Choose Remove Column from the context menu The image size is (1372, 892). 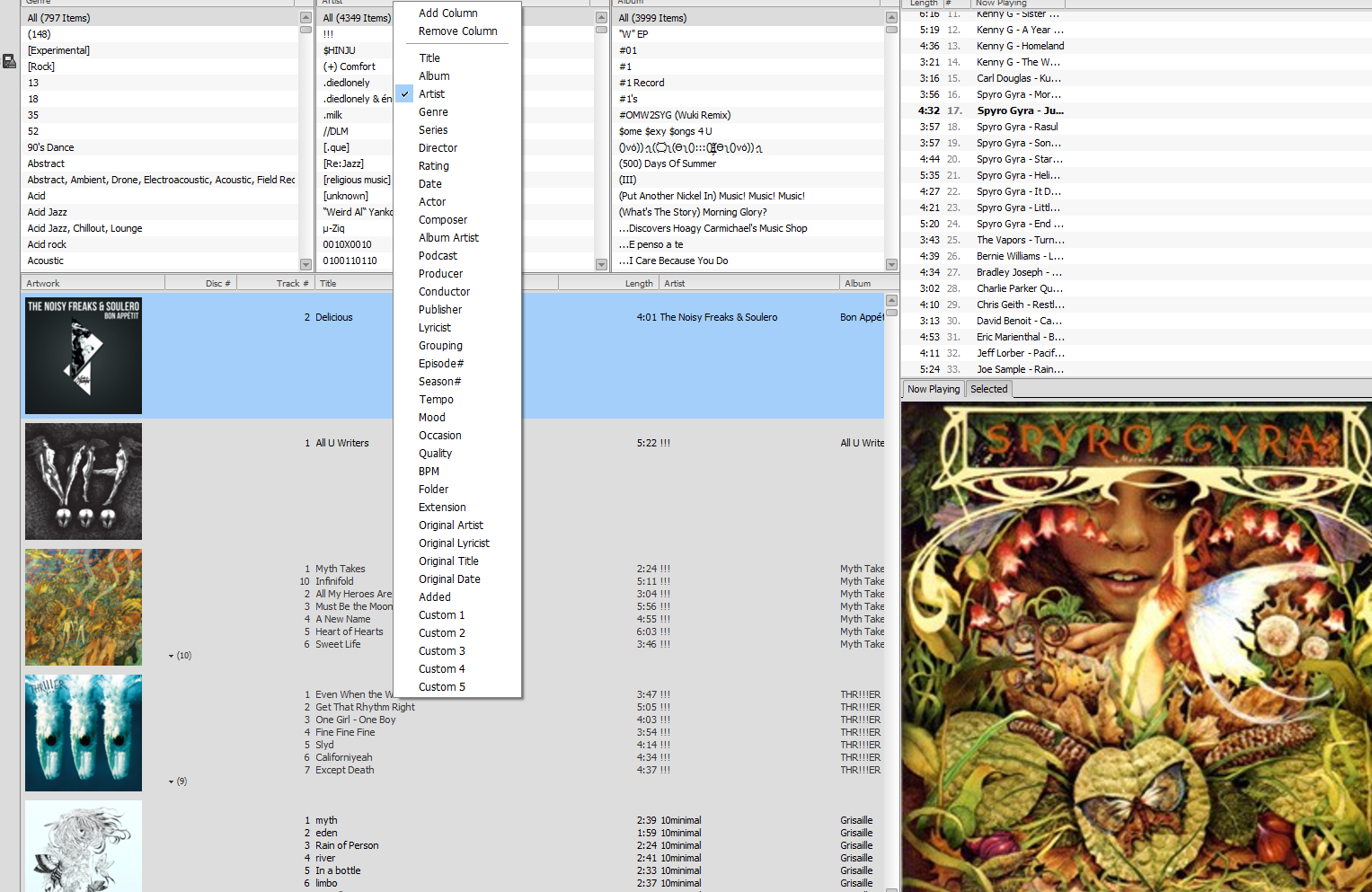[x=457, y=31]
